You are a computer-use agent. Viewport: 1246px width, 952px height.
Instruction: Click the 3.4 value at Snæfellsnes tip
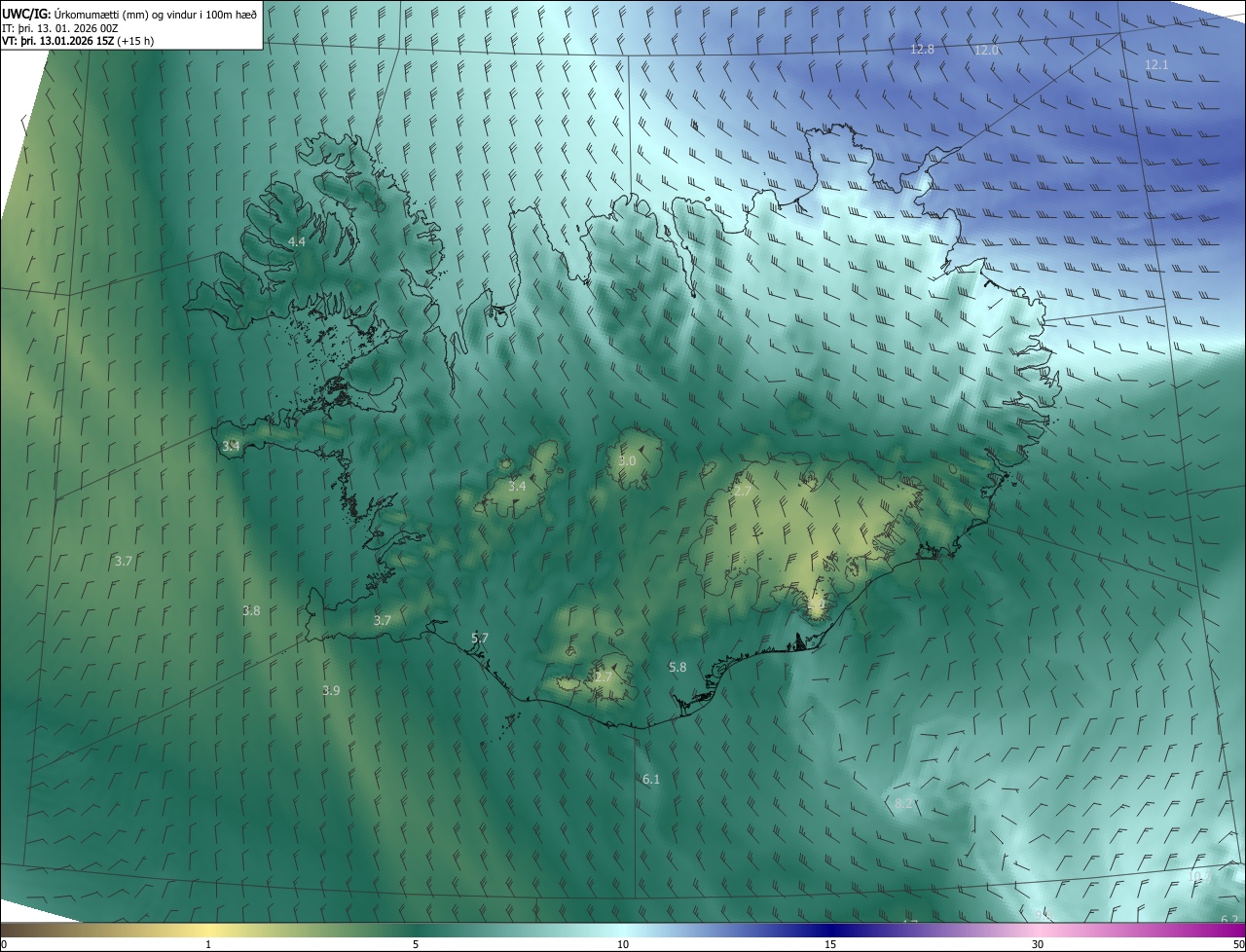point(231,446)
